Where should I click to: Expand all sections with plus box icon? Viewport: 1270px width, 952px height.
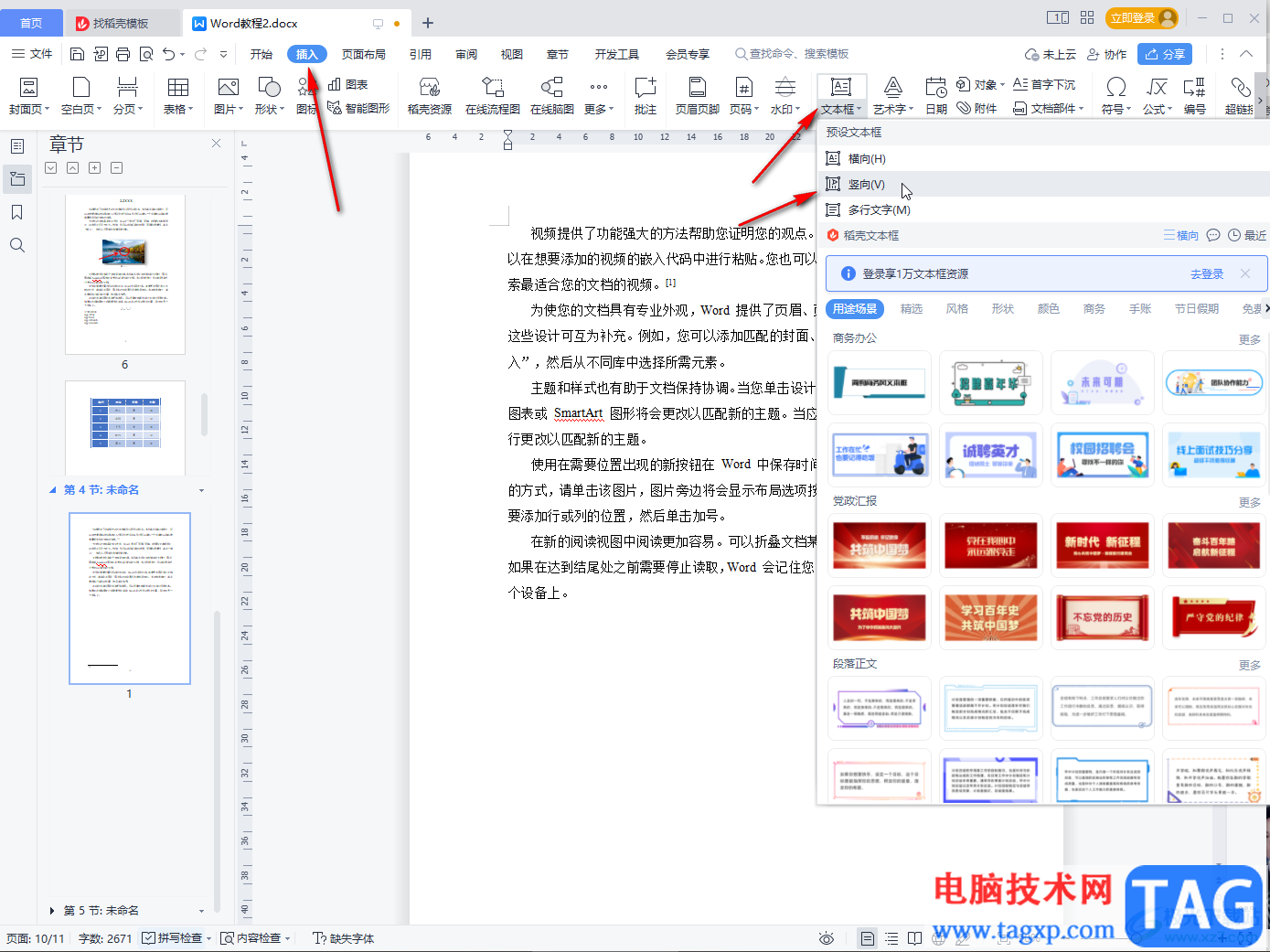(x=94, y=168)
